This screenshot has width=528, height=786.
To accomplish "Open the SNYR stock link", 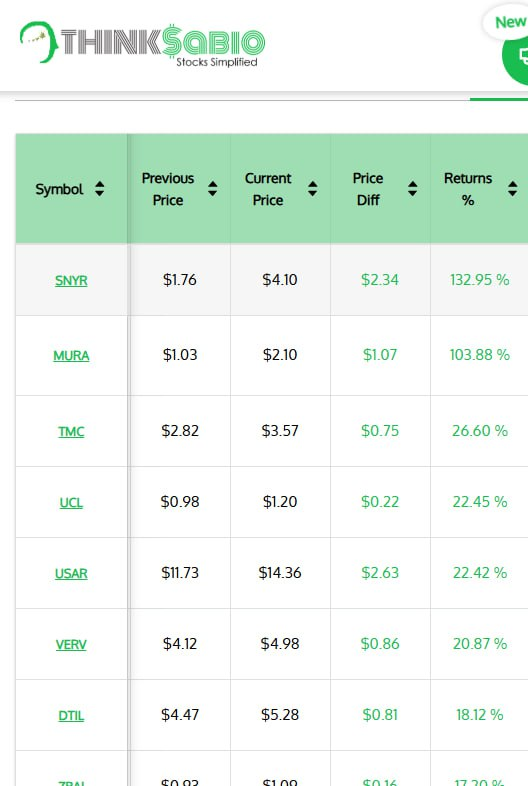I will [71, 280].
